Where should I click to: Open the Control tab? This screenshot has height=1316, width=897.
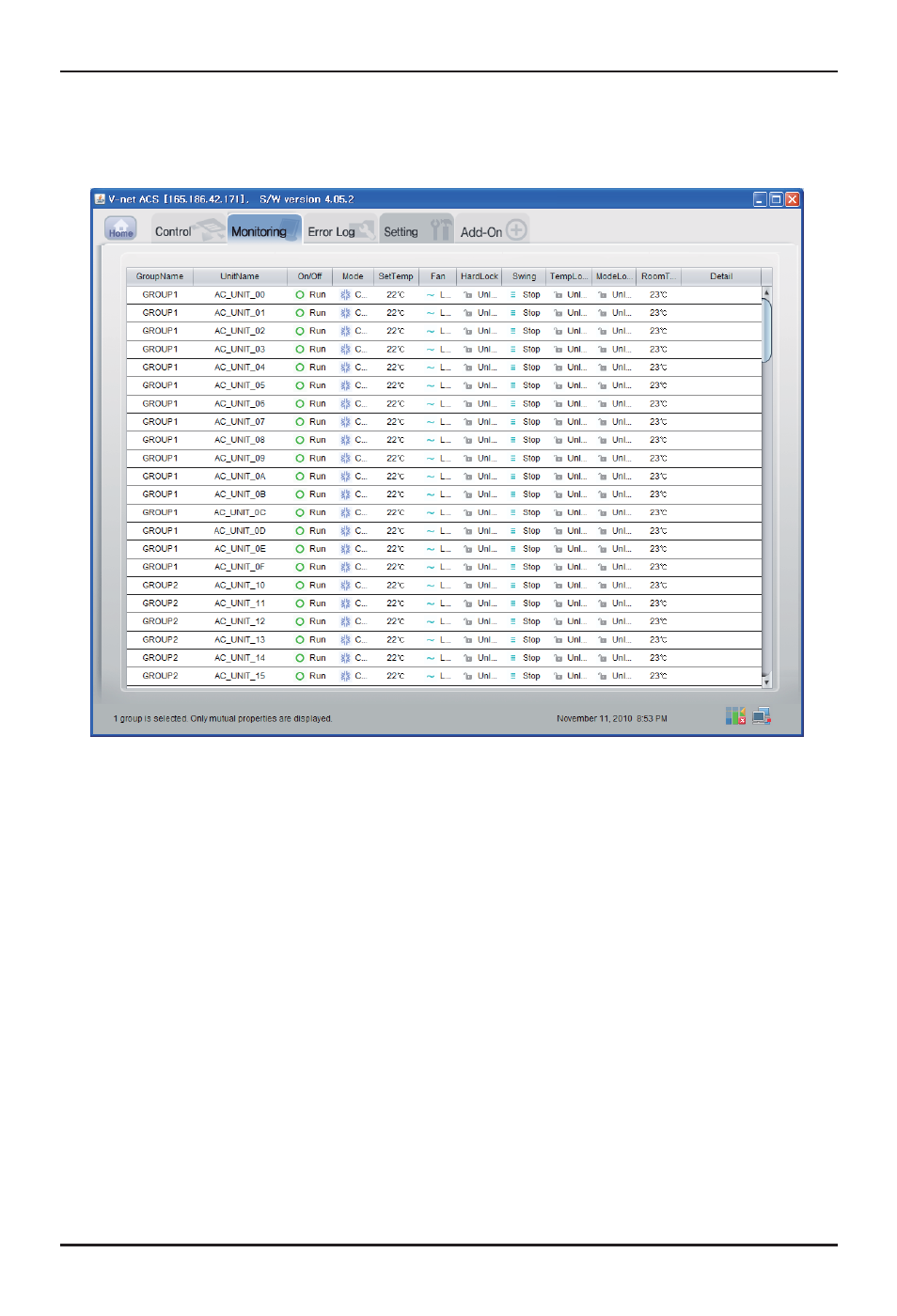coord(189,230)
